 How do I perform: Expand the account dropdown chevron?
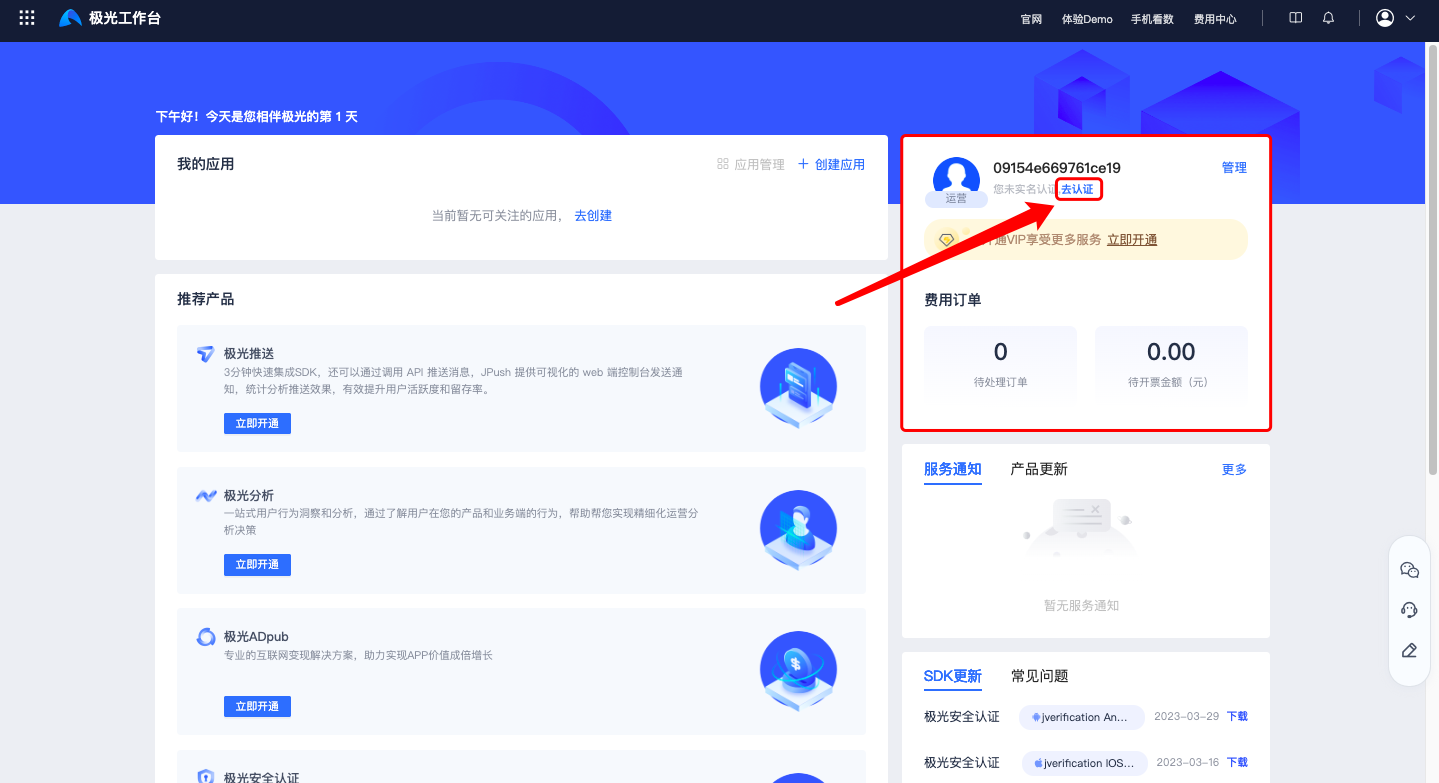1411,18
